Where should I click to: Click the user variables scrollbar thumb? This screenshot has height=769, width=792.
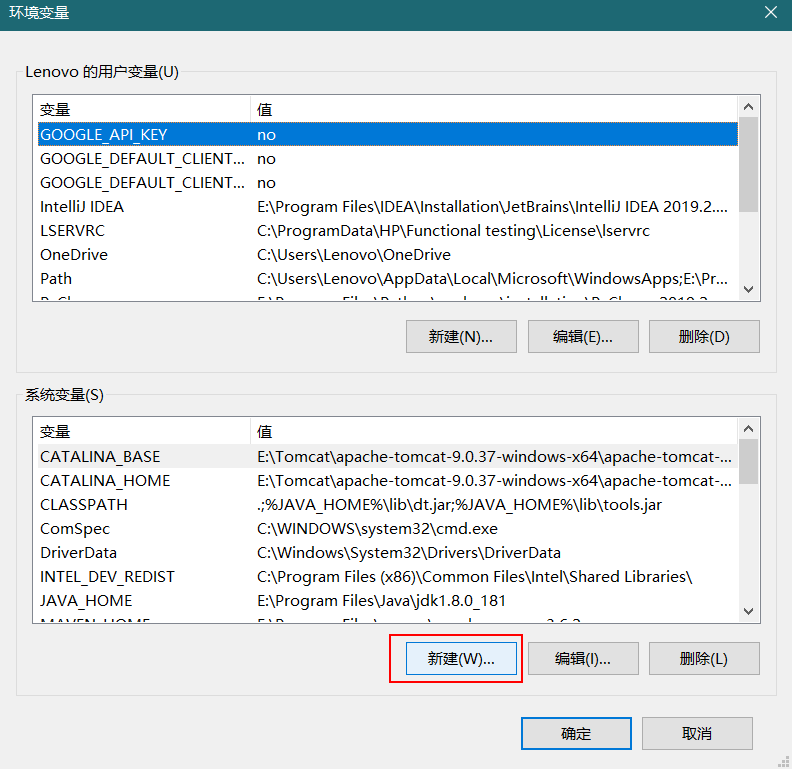[x=749, y=165]
